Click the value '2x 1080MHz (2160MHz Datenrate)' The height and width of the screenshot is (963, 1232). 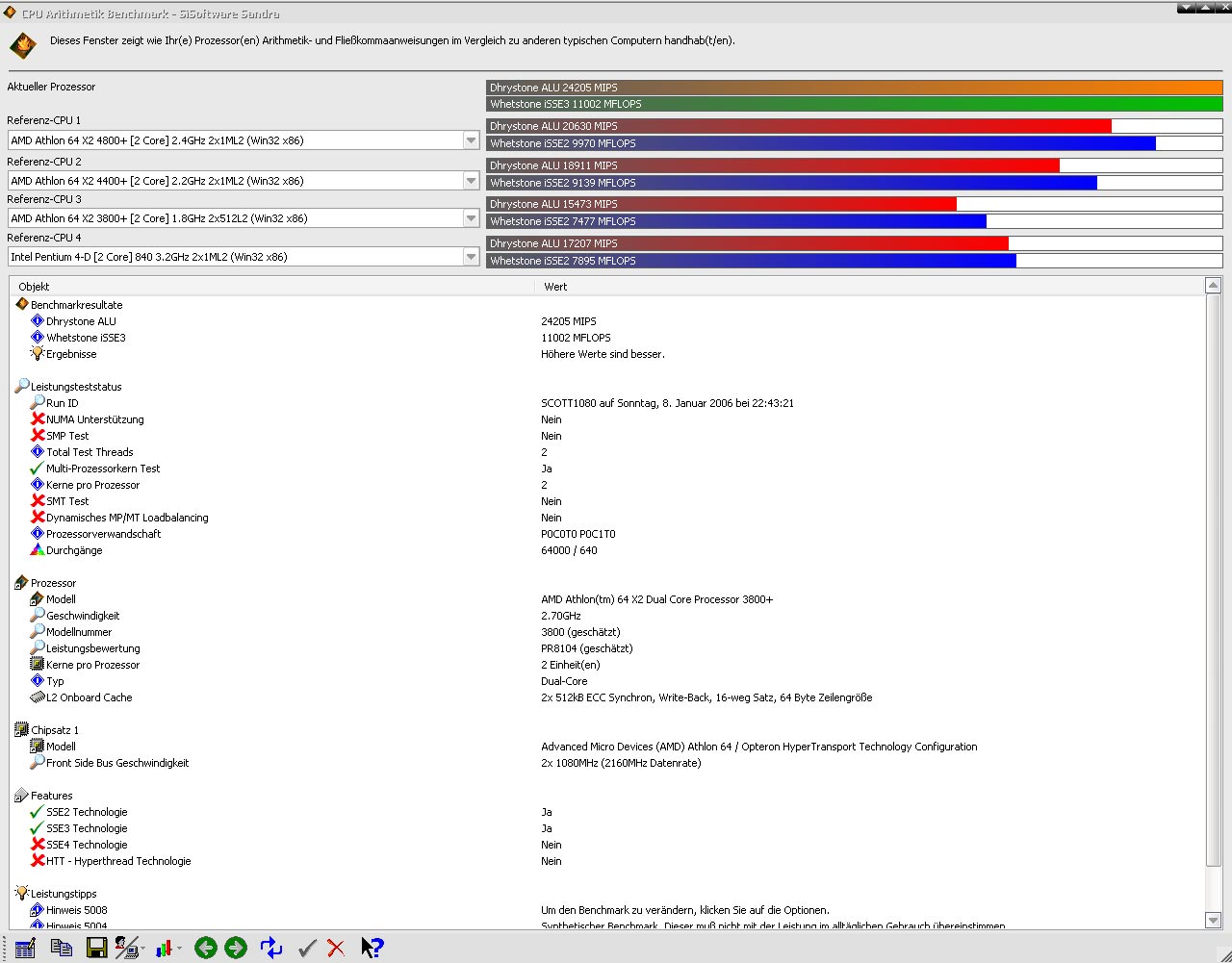point(621,763)
